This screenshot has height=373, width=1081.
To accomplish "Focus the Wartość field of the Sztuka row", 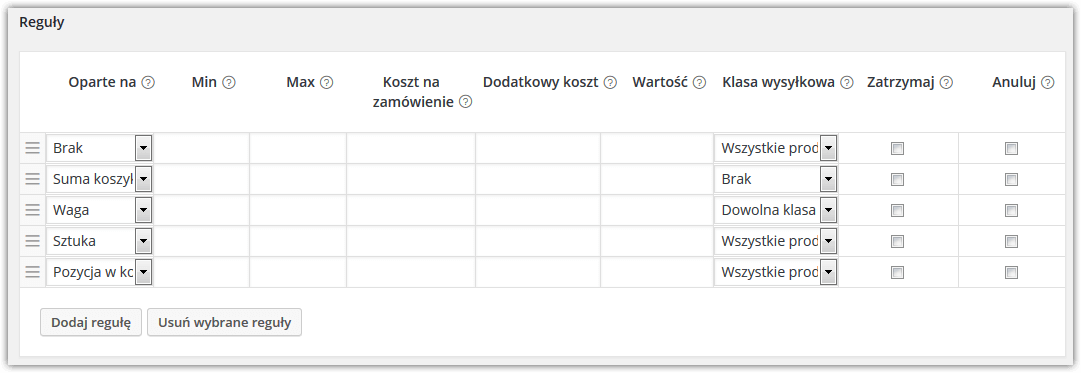I will [x=656, y=241].
